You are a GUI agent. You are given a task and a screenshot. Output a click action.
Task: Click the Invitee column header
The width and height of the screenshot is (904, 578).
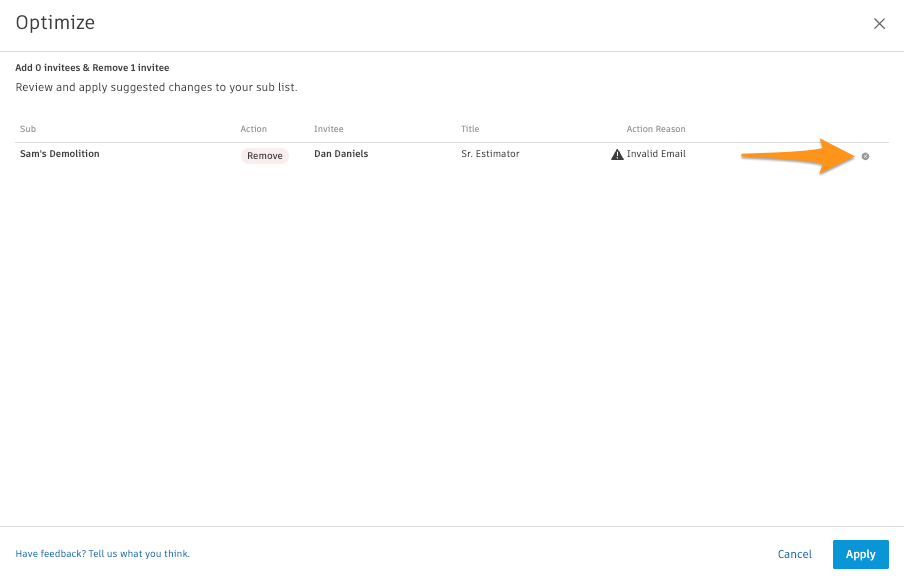tap(329, 129)
